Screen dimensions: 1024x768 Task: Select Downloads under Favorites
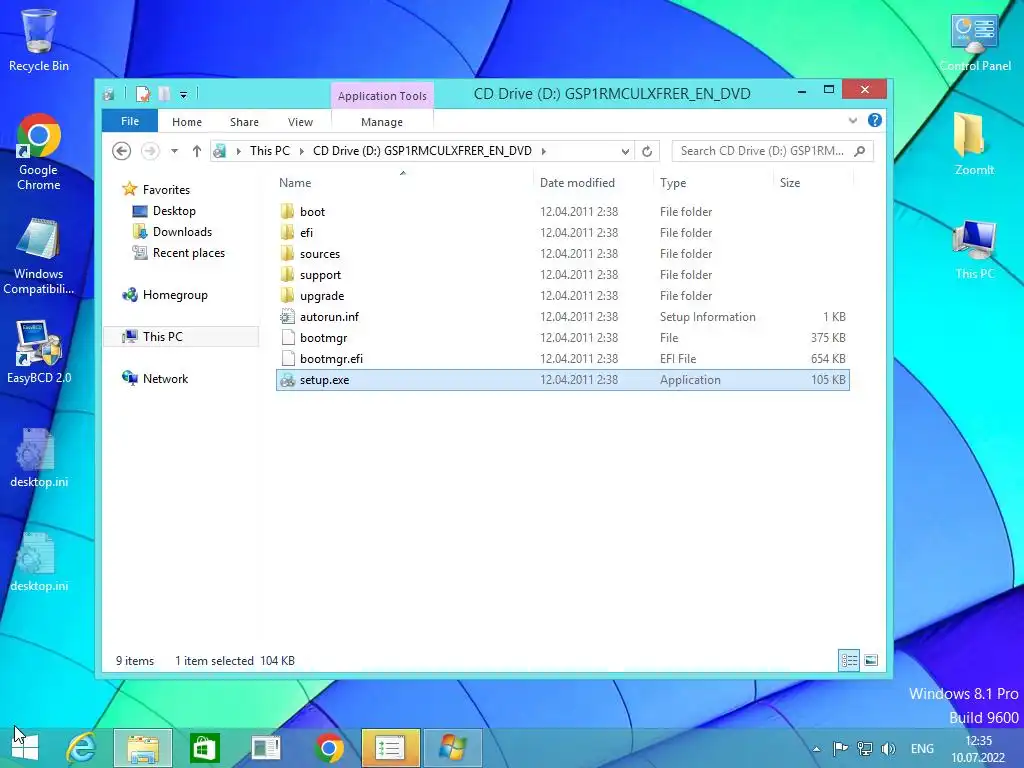[182, 232]
